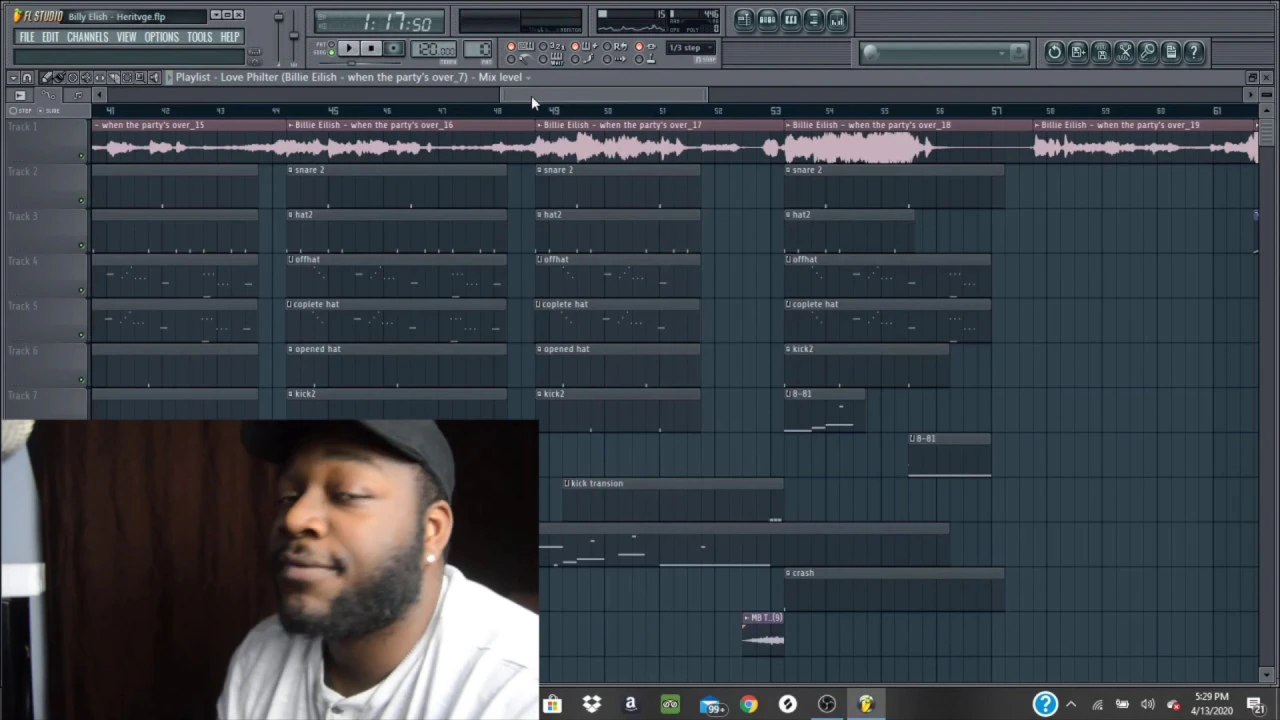Image resolution: width=1280 pixels, height=720 pixels.
Task: Click the Play button in transport
Action: pos(349,48)
